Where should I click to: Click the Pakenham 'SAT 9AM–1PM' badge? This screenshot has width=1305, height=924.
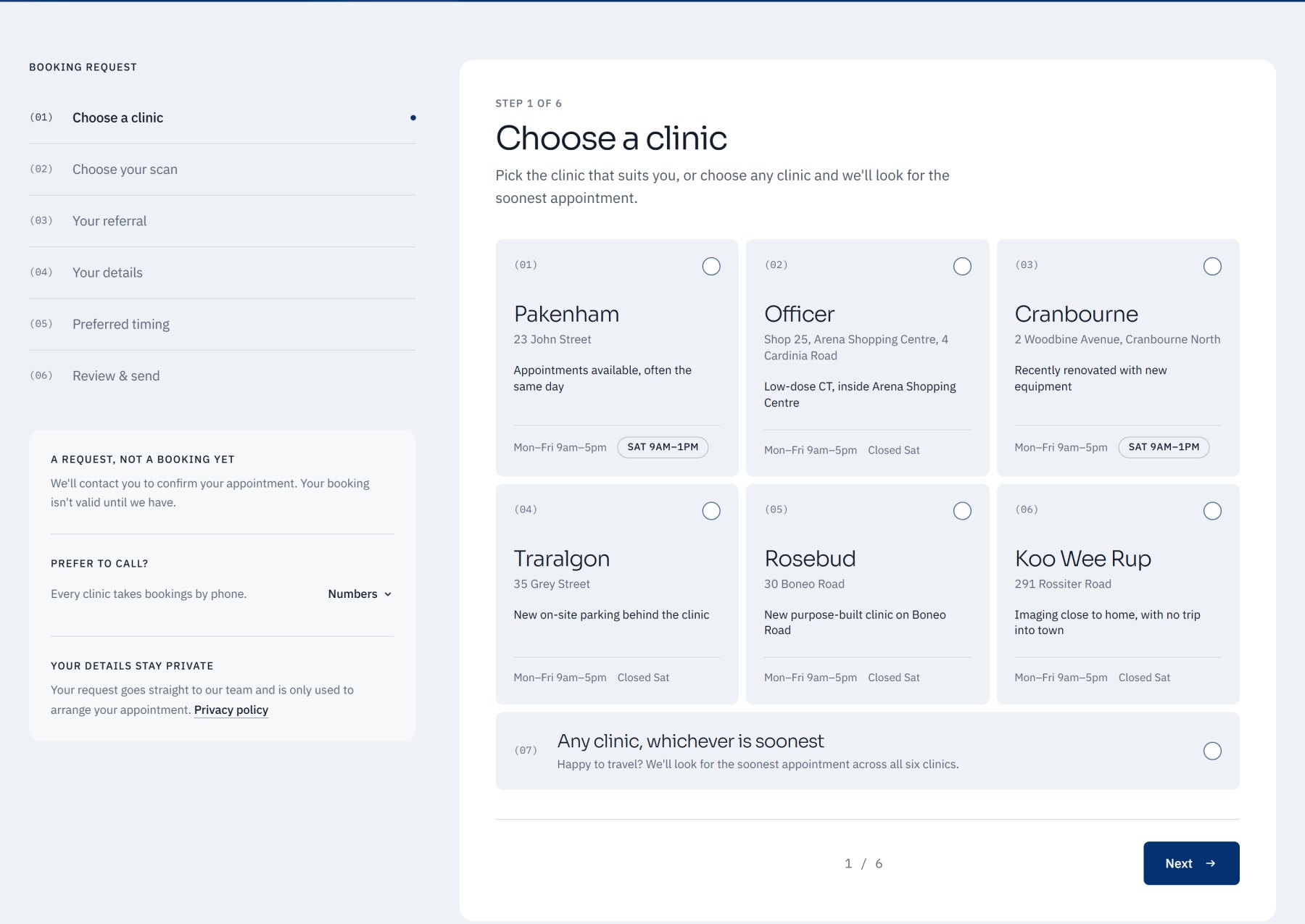[663, 447]
